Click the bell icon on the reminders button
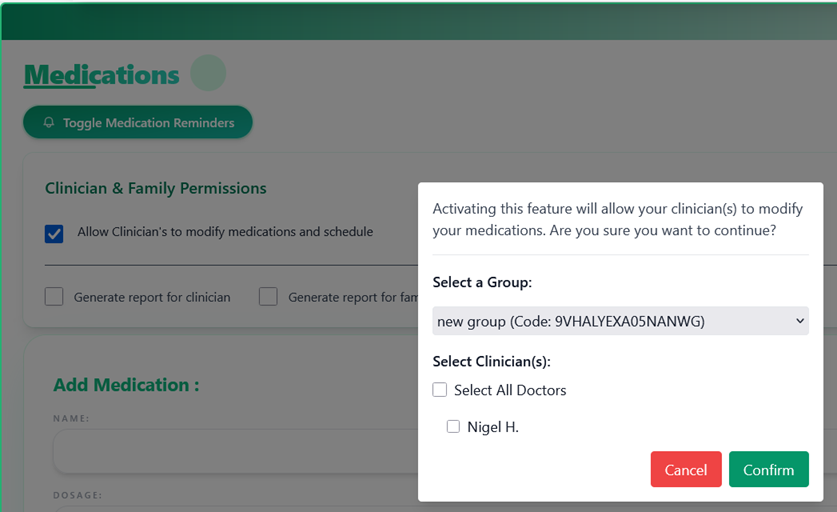Screen dimensions: 837x512 tap(49, 123)
